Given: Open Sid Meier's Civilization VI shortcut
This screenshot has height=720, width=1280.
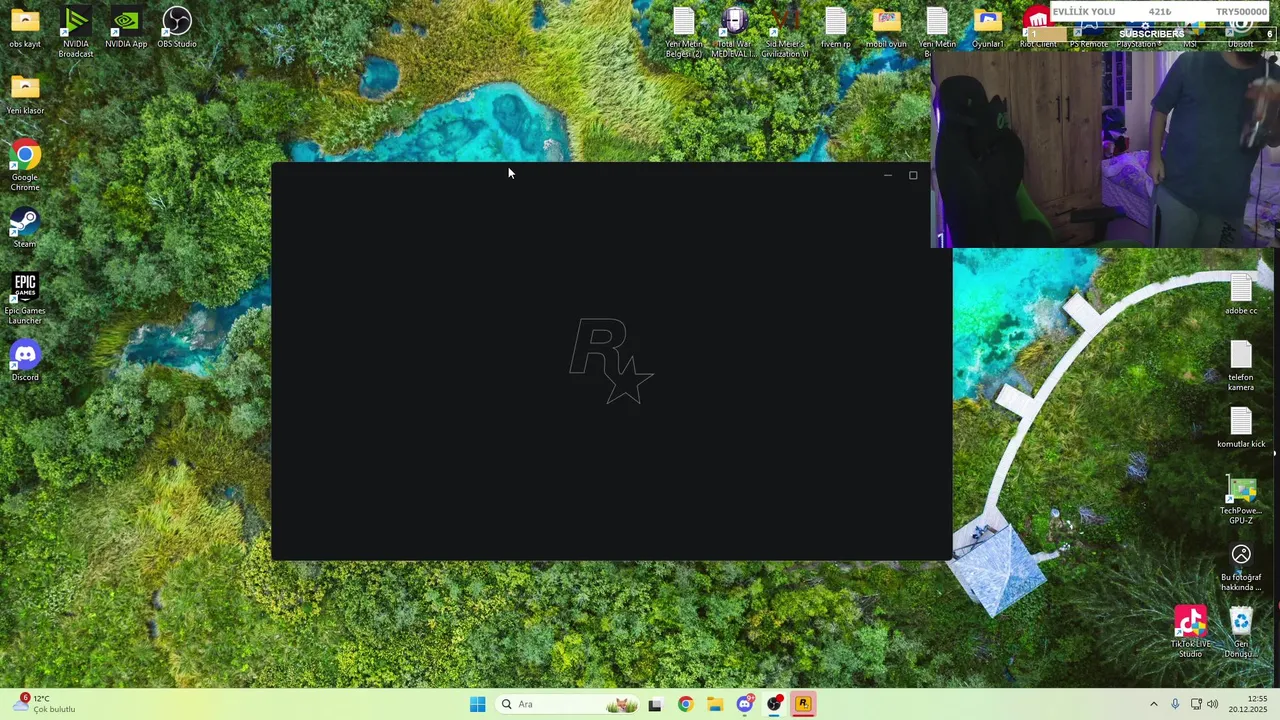Looking at the screenshot, I should (785, 32).
